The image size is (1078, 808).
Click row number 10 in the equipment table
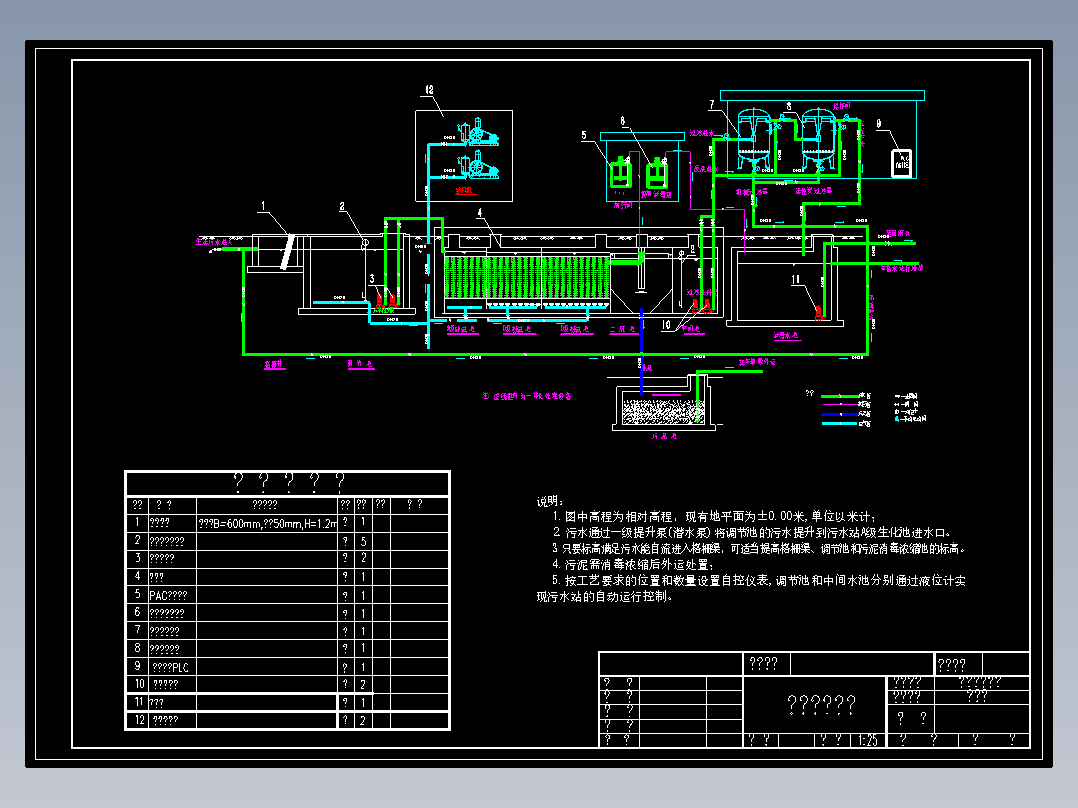pyautogui.click(x=140, y=684)
